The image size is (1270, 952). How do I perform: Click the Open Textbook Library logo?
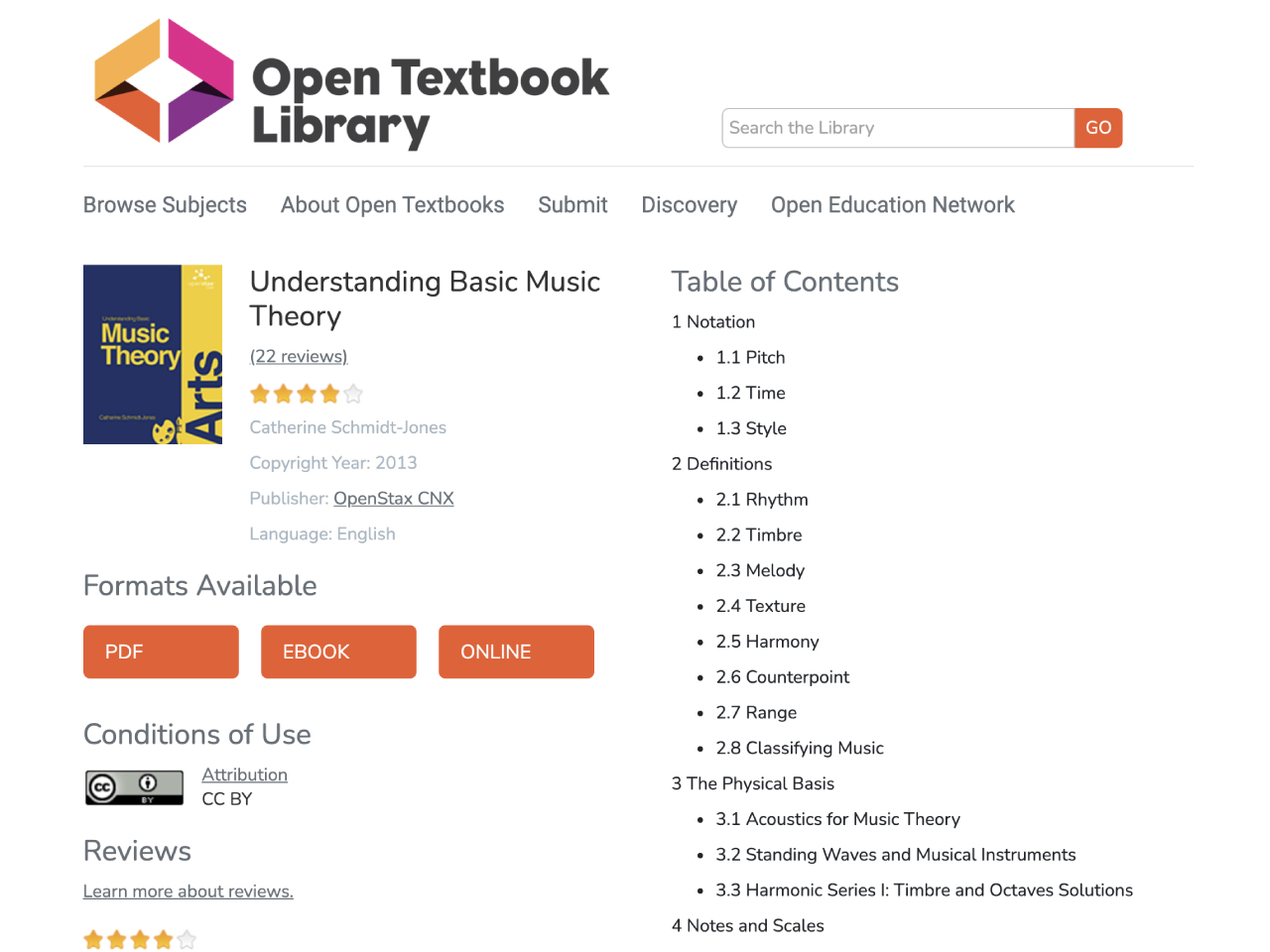[351, 85]
